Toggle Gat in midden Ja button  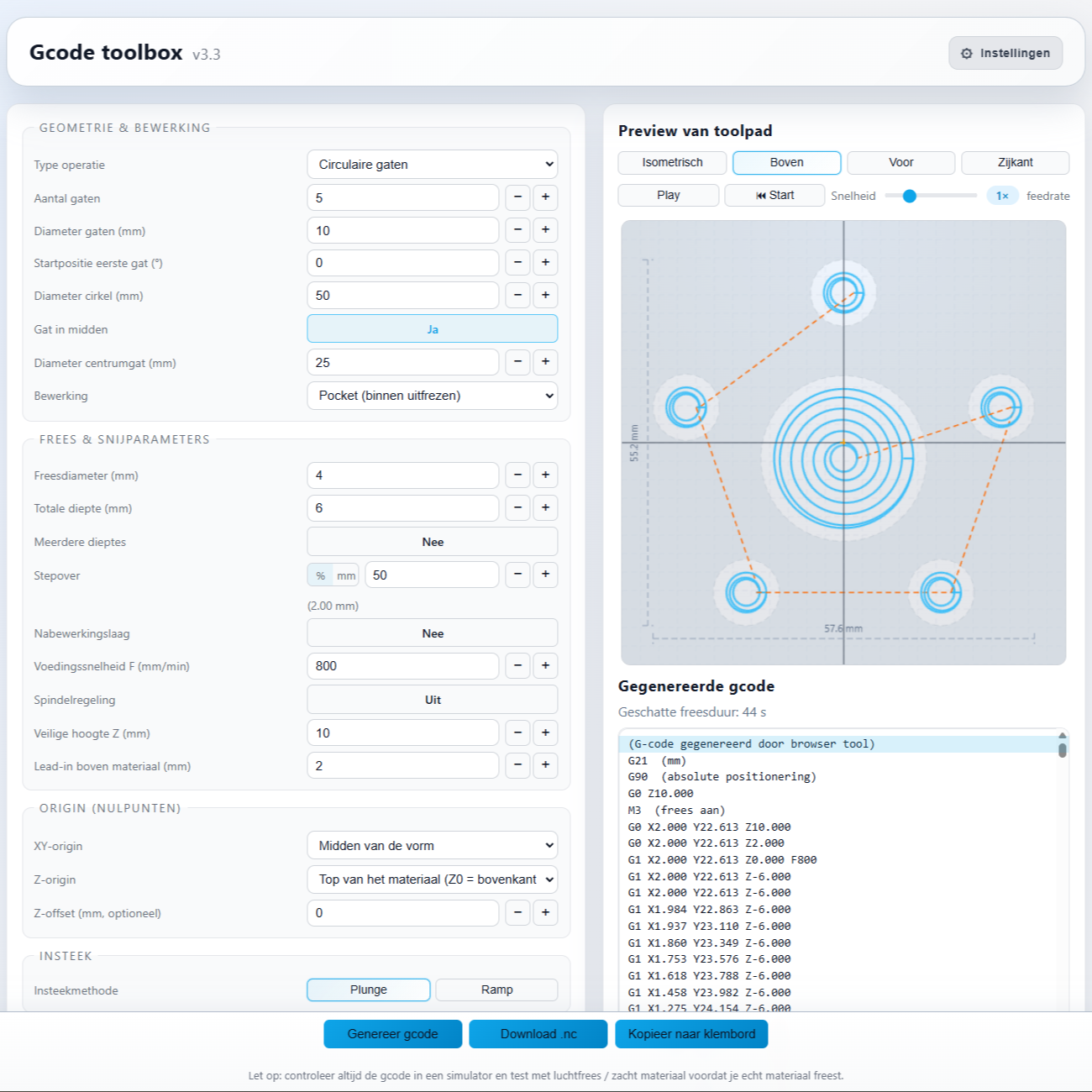433,329
